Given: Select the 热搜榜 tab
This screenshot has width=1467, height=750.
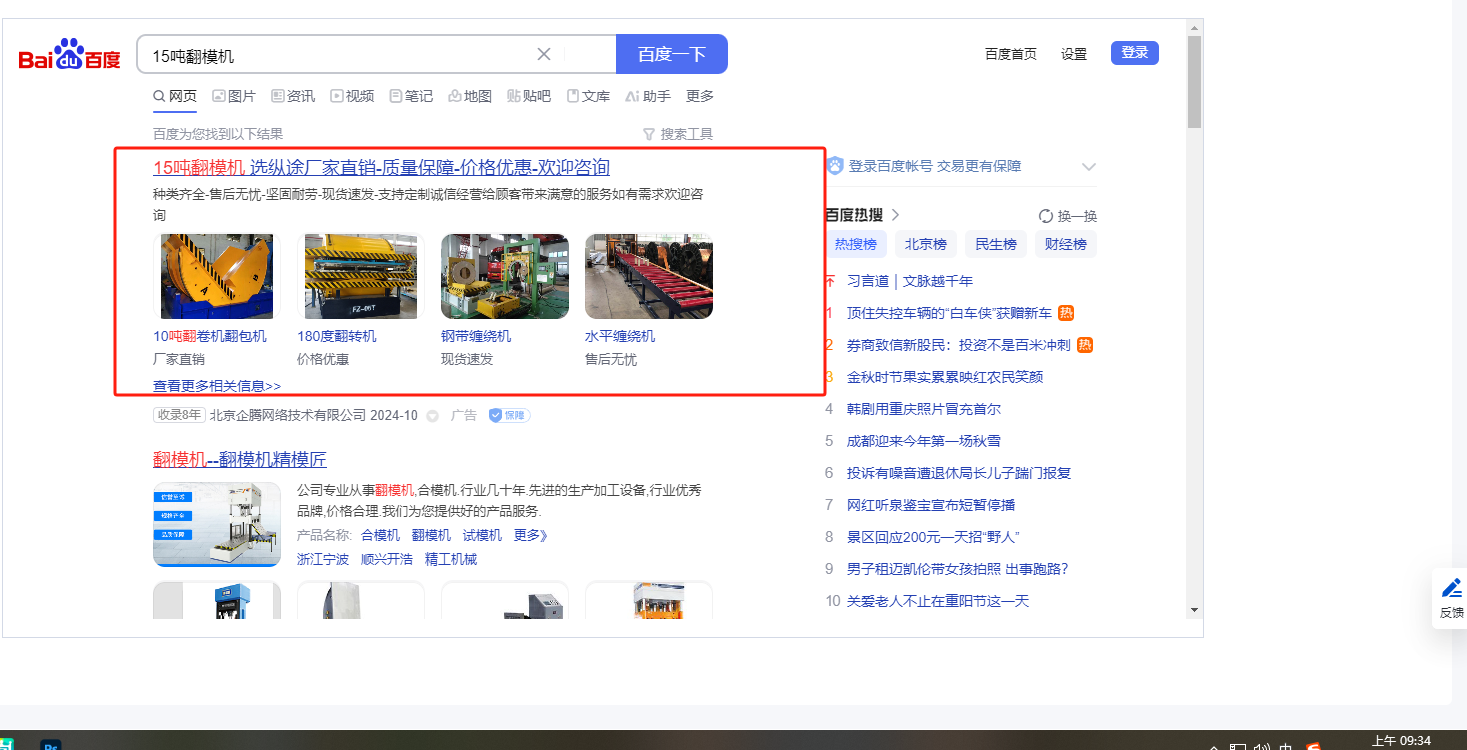Looking at the screenshot, I should pos(856,244).
